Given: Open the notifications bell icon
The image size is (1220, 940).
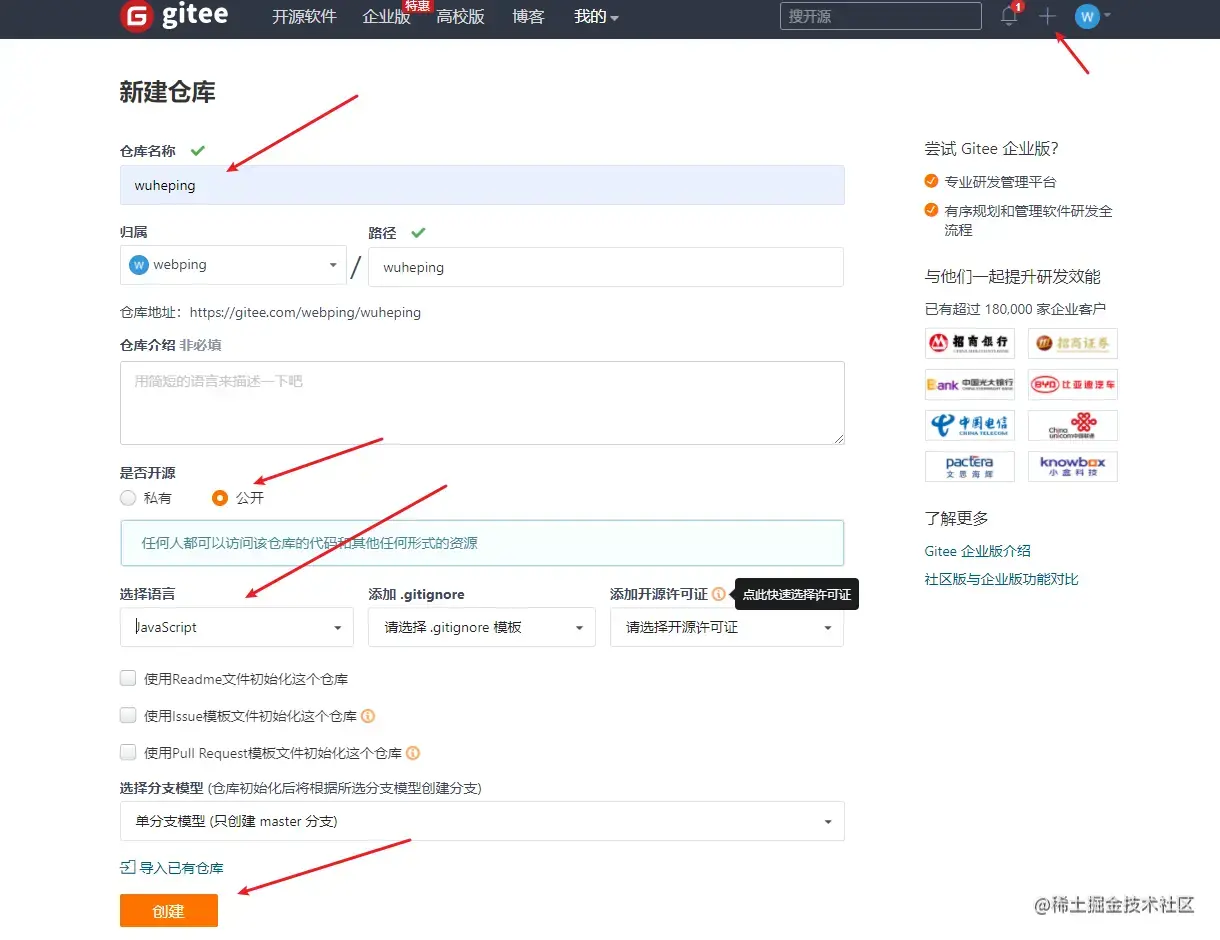Looking at the screenshot, I should click(x=1009, y=16).
